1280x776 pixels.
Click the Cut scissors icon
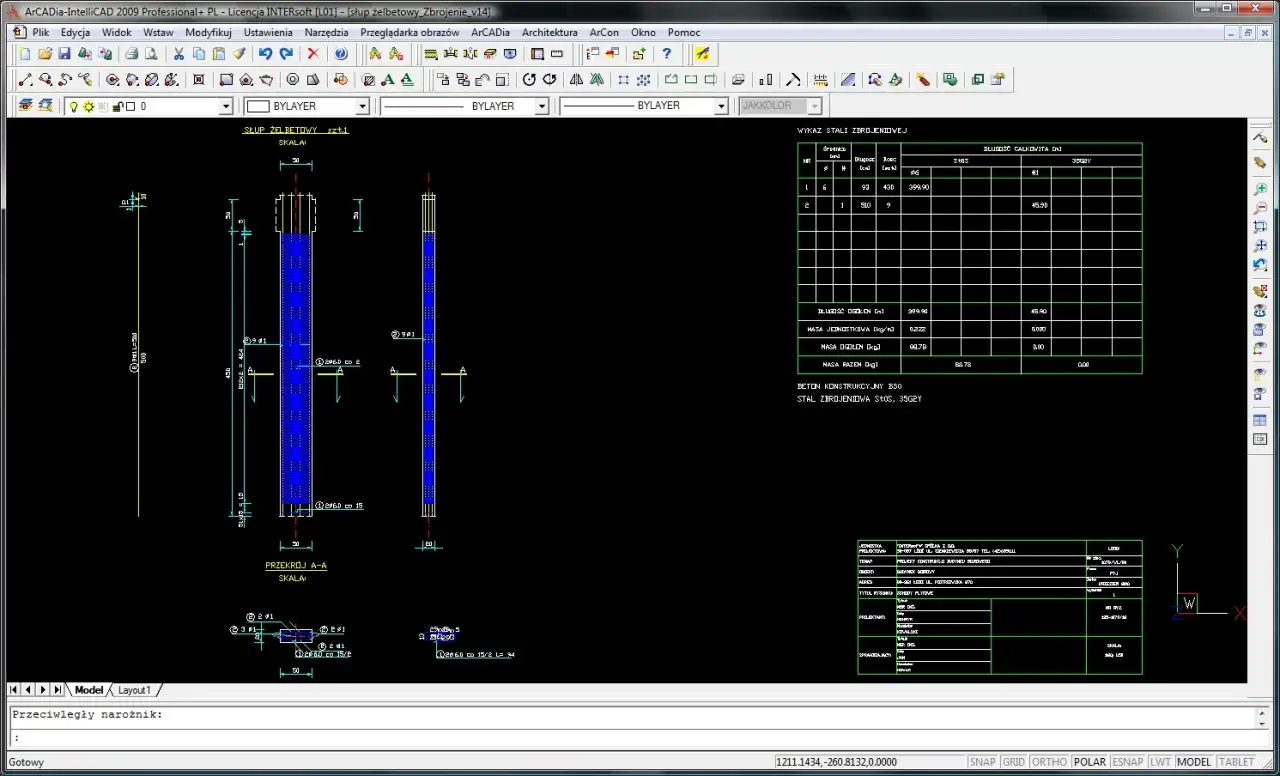[179, 54]
